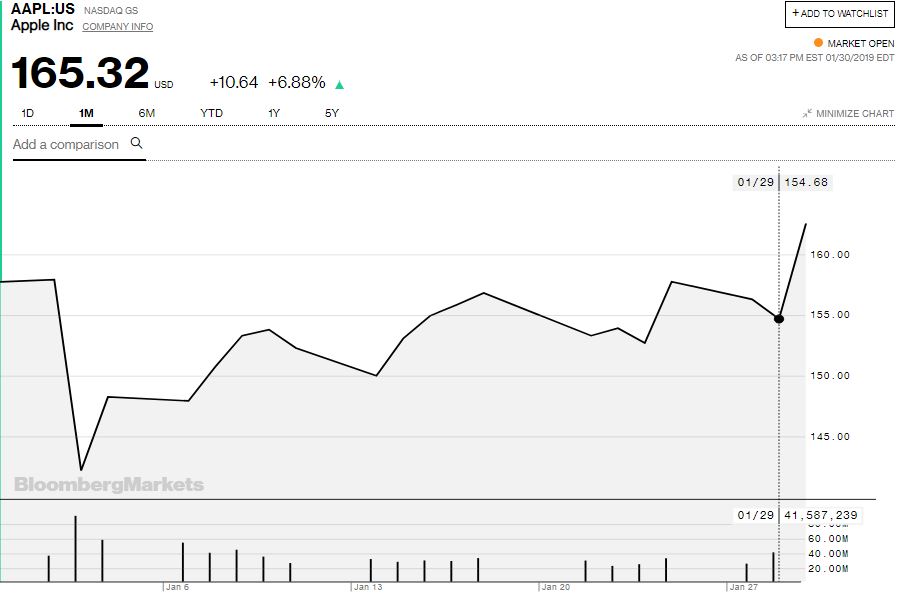Click the 01/29 date label above the price chart

click(755, 182)
